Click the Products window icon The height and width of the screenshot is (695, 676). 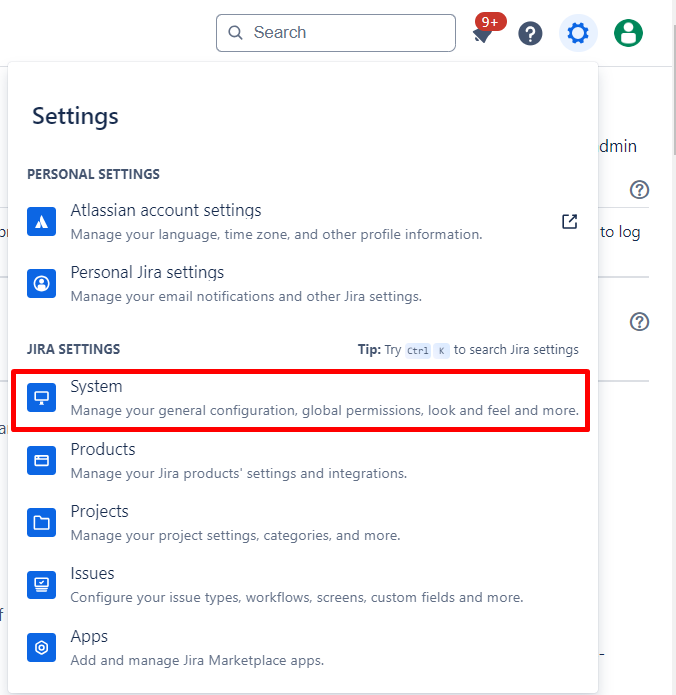coord(41,461)
